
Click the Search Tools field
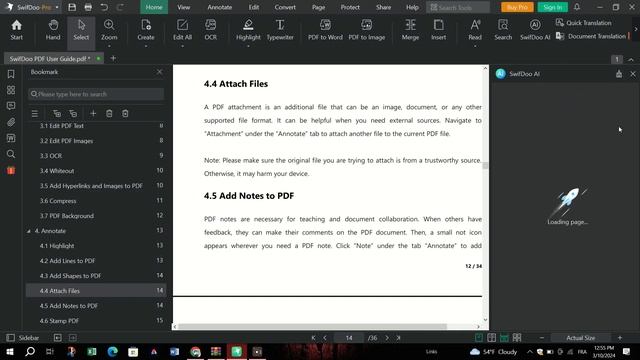[458, 7]
